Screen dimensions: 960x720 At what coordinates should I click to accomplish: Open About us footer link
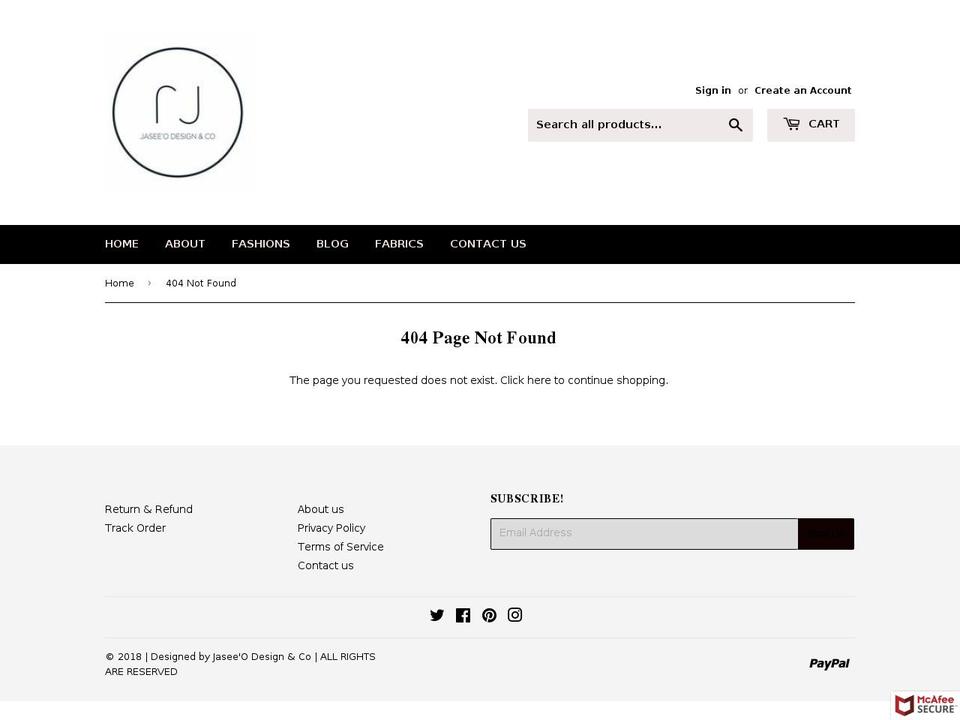point(321,509)
